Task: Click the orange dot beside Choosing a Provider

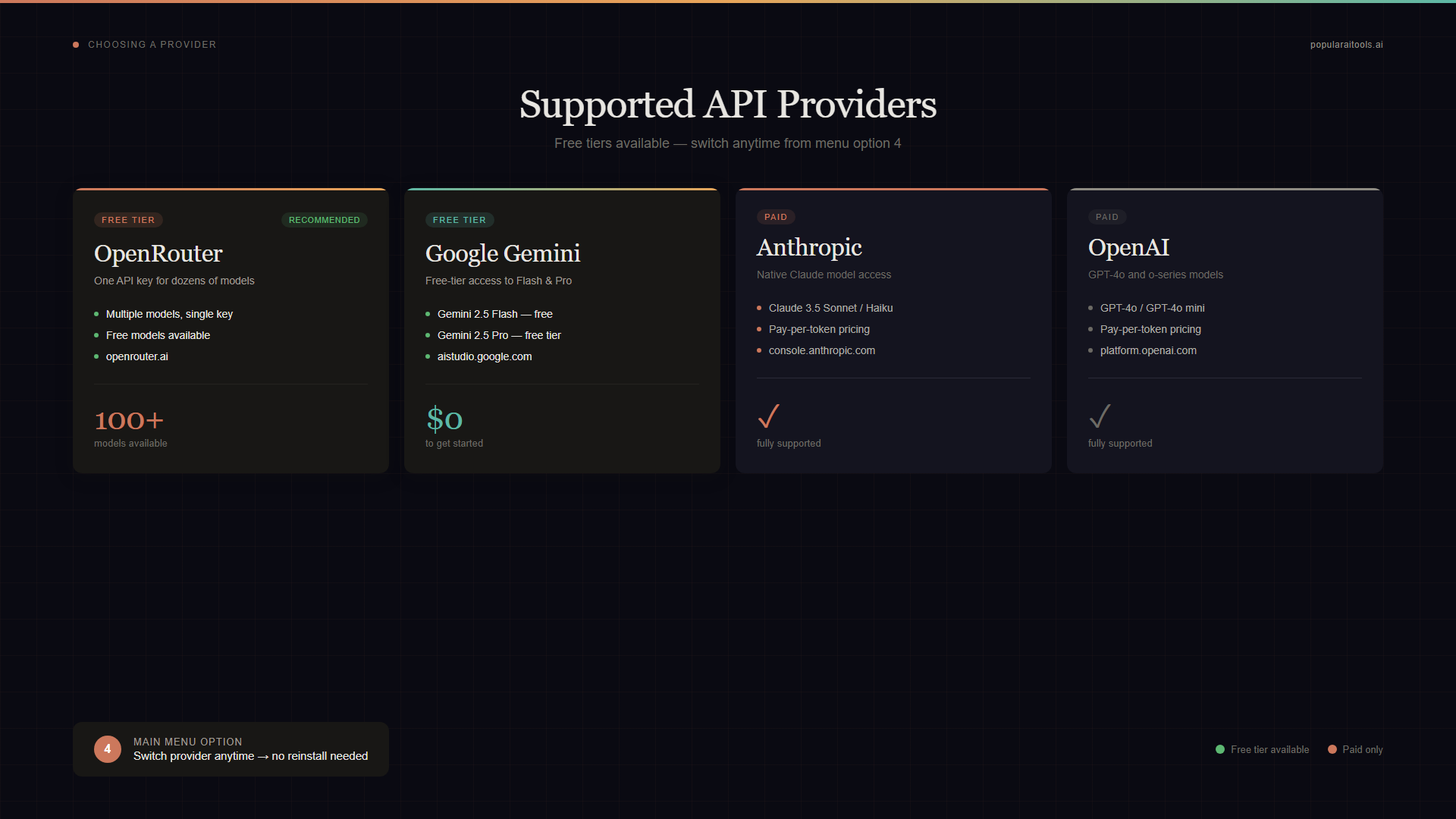Action: (76, 45)
